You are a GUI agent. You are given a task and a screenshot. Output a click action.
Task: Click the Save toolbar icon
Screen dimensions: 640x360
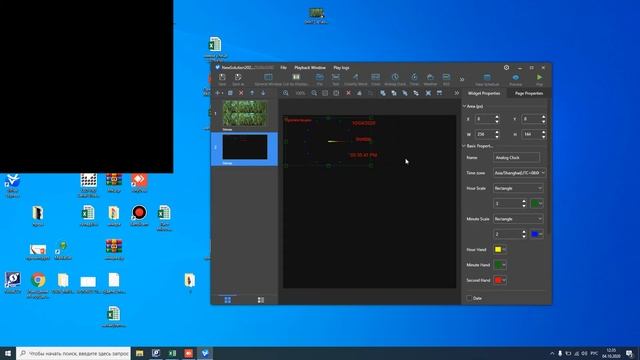222,79
